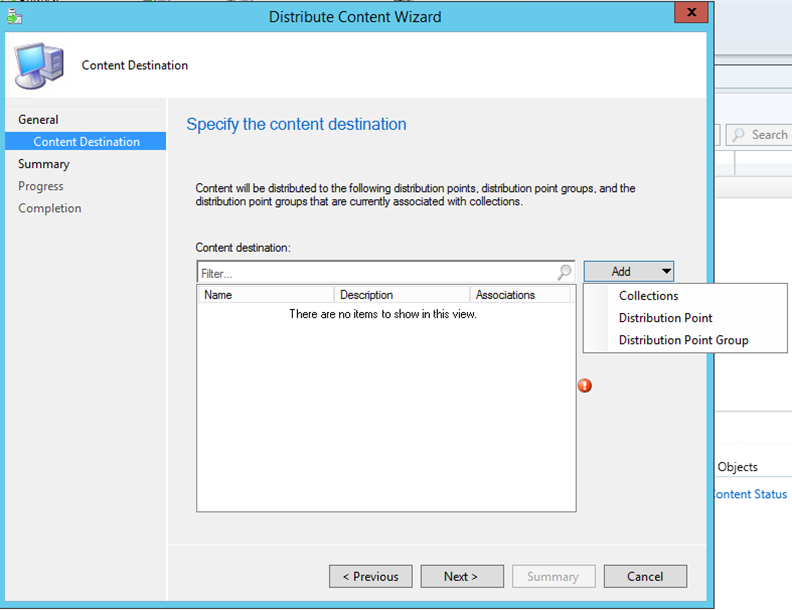This screenshot has width=792, height=610.
Task: Click the magnifier icon in the Filter box
Action: click(564, 272)
